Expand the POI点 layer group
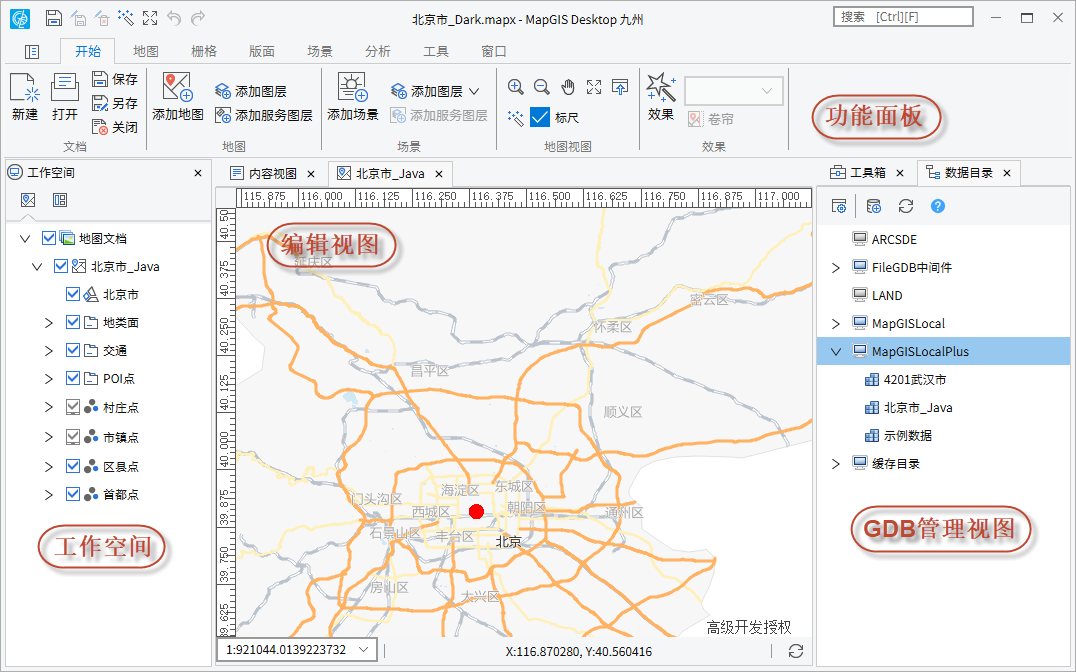Image resolution: width=1076 pixels, height=672 pixels. coord(48,379)
